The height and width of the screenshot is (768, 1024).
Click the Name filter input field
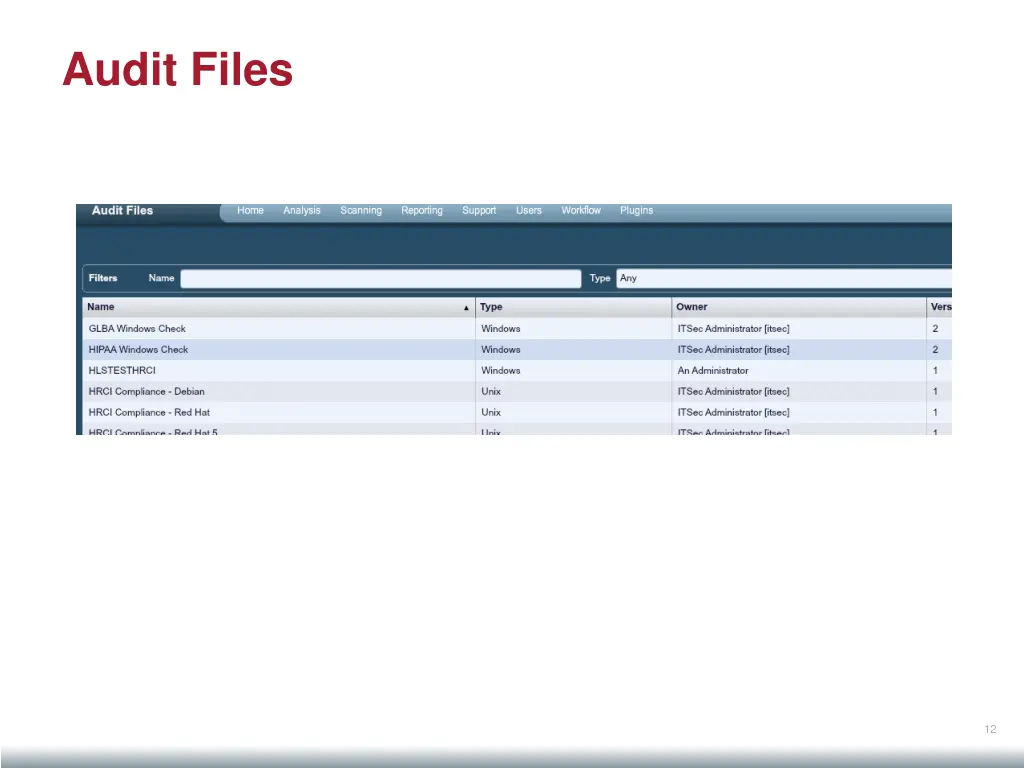click(381, 278)
